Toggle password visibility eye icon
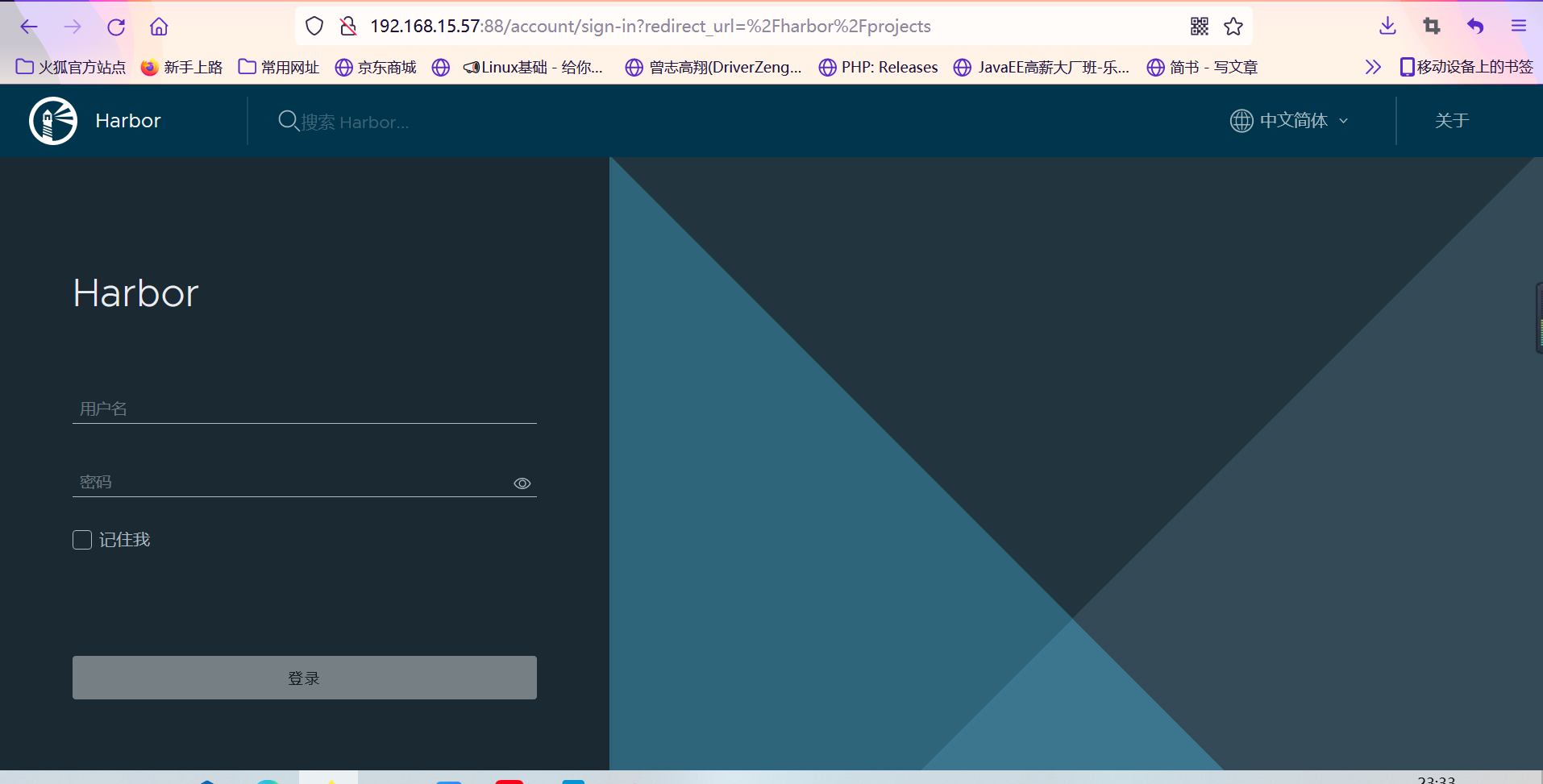 coord(522,483)
